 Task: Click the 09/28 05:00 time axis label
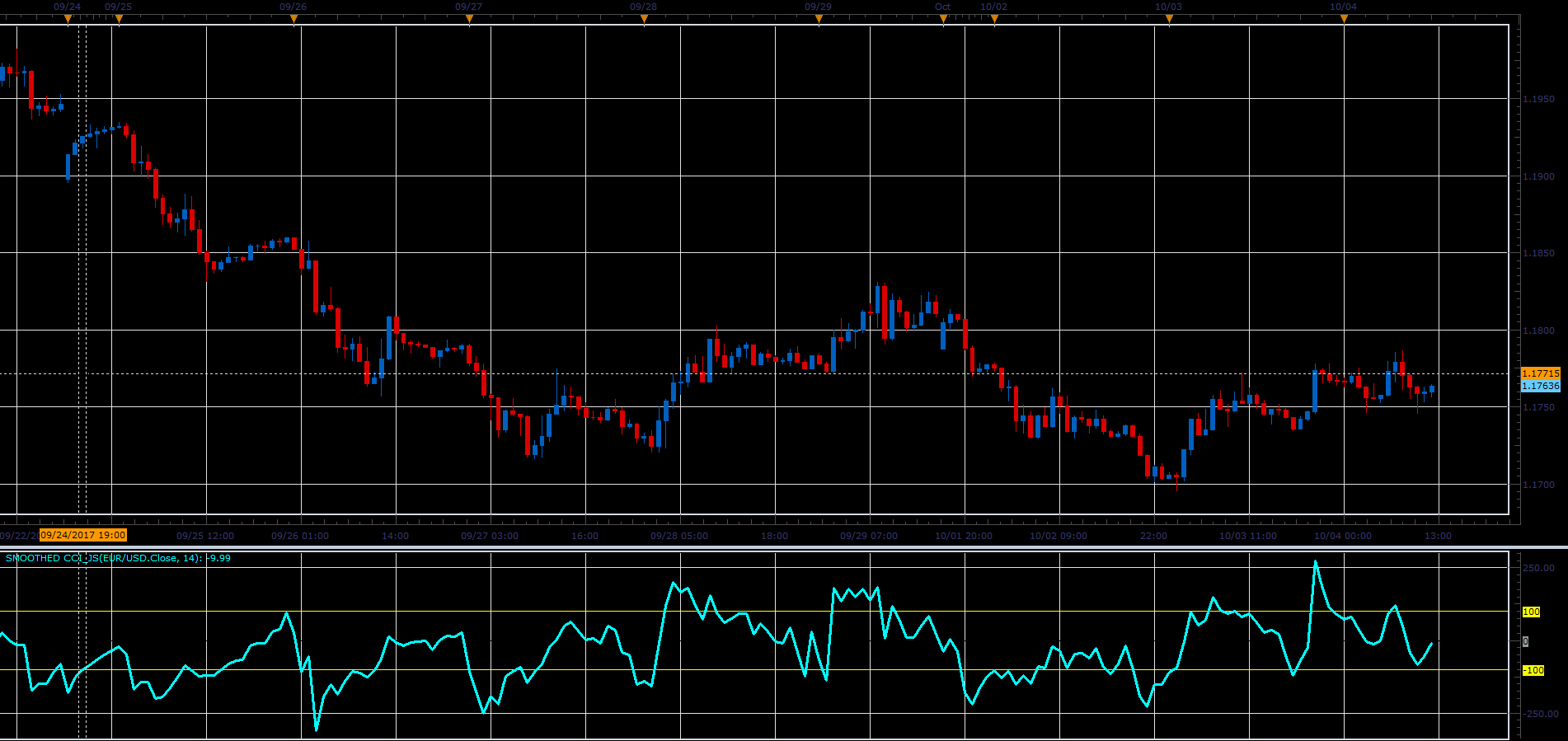[679, 536]
